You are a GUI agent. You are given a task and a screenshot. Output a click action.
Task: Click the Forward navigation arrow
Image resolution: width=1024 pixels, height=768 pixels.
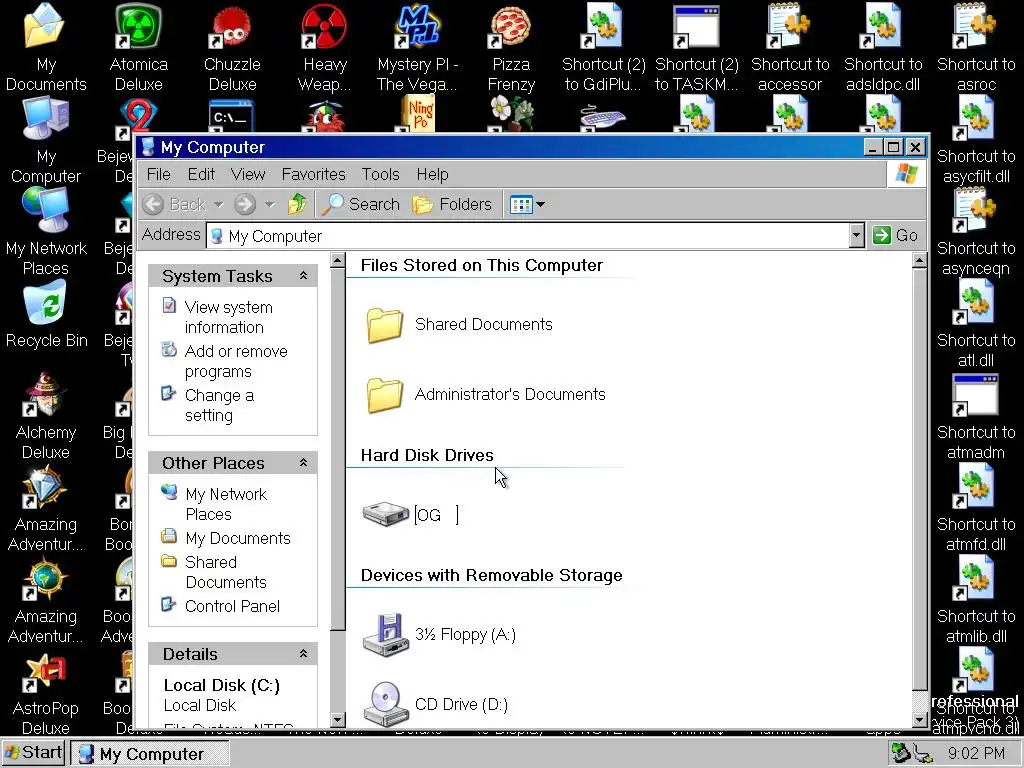245,204
